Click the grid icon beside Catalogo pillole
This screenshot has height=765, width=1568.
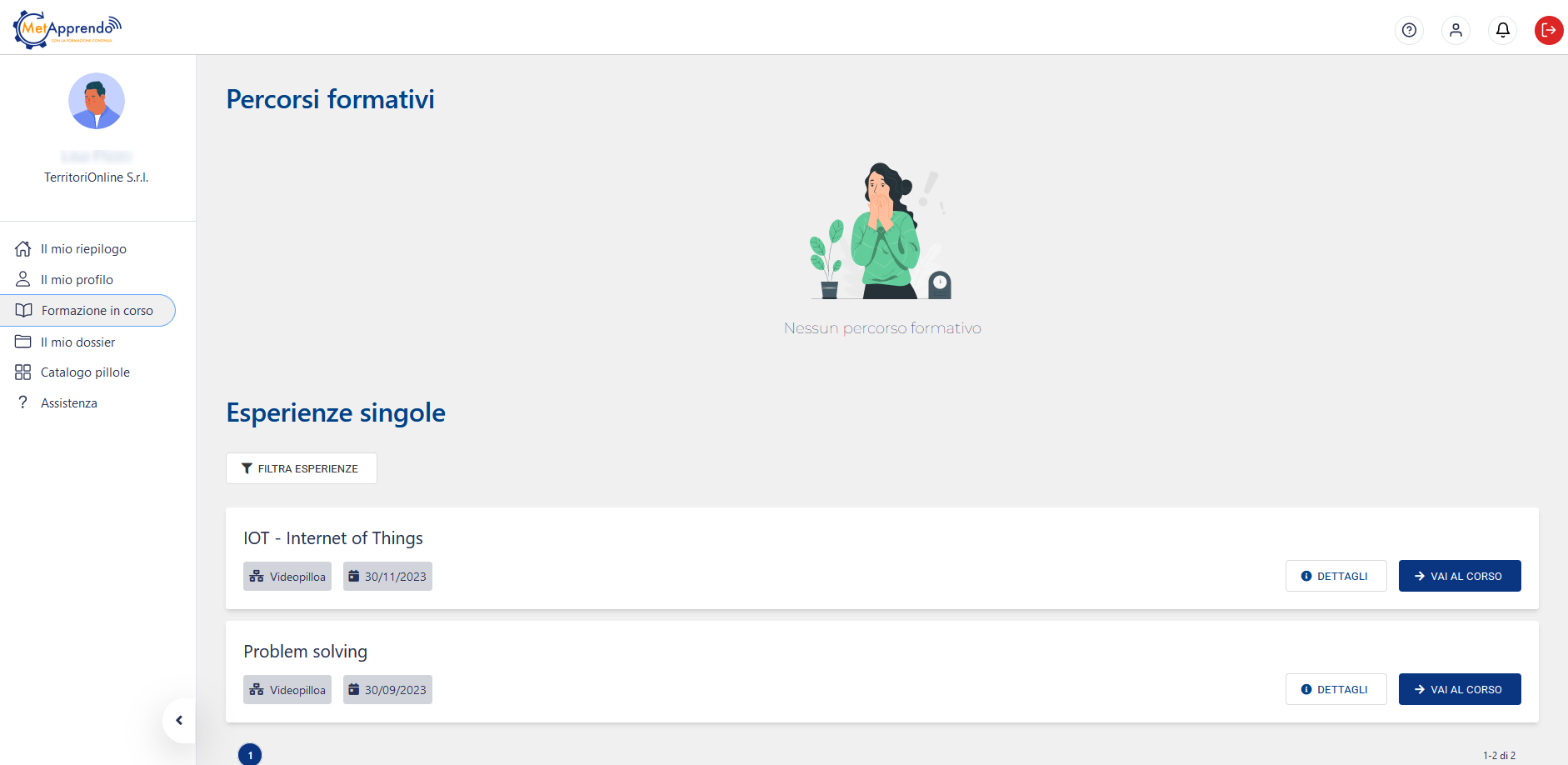(23, 372)
